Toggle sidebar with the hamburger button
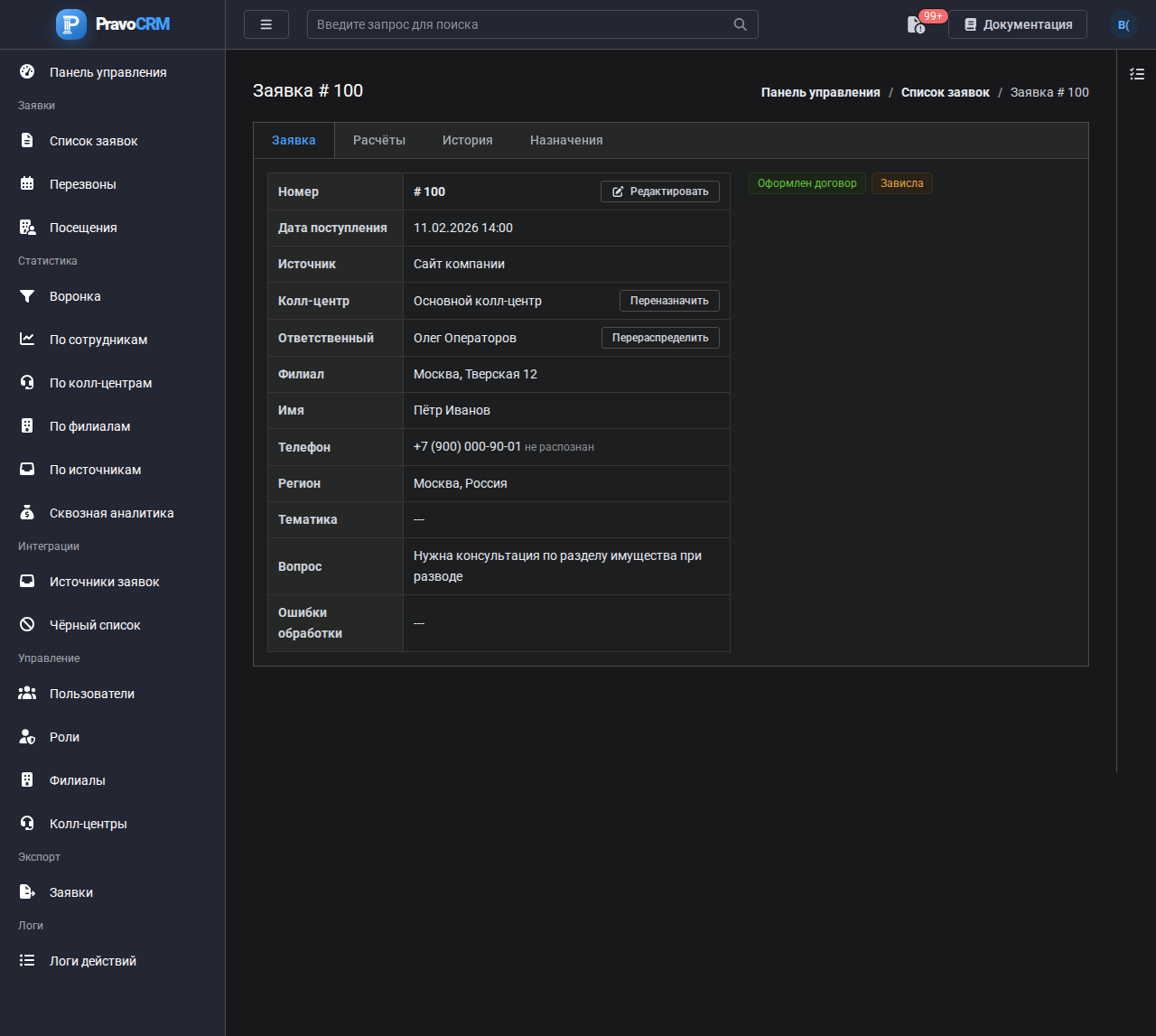Viewport: 1156px width, 1036px height. pos(266,24)
